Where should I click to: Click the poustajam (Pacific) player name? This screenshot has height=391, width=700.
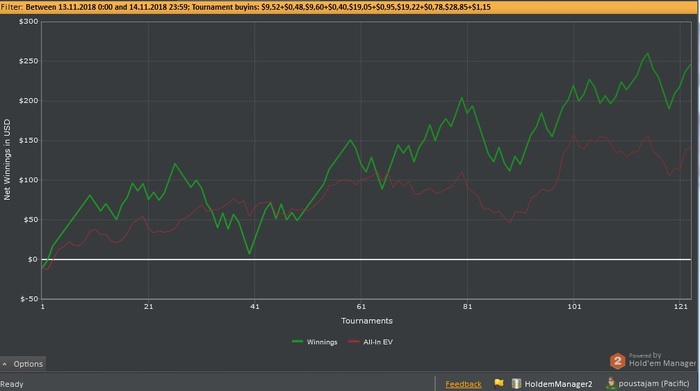click(x=654, y=383)
